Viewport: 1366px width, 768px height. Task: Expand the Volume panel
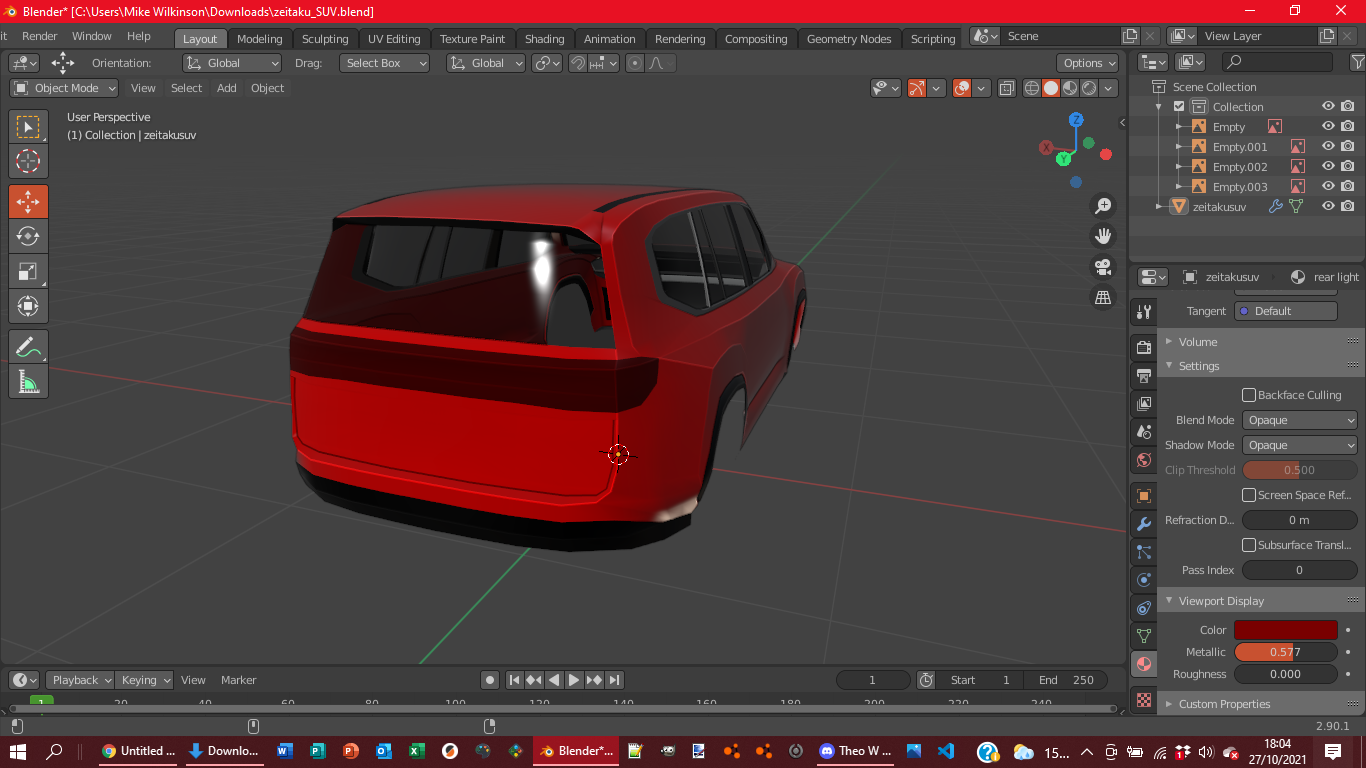(x=1198, y=342)
